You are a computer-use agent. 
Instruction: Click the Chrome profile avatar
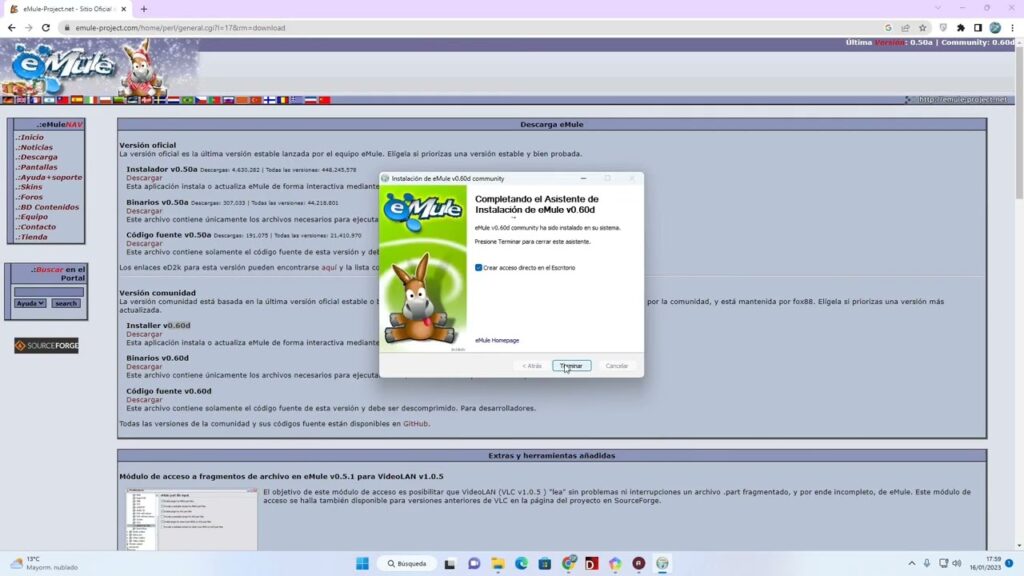point(995,28)
